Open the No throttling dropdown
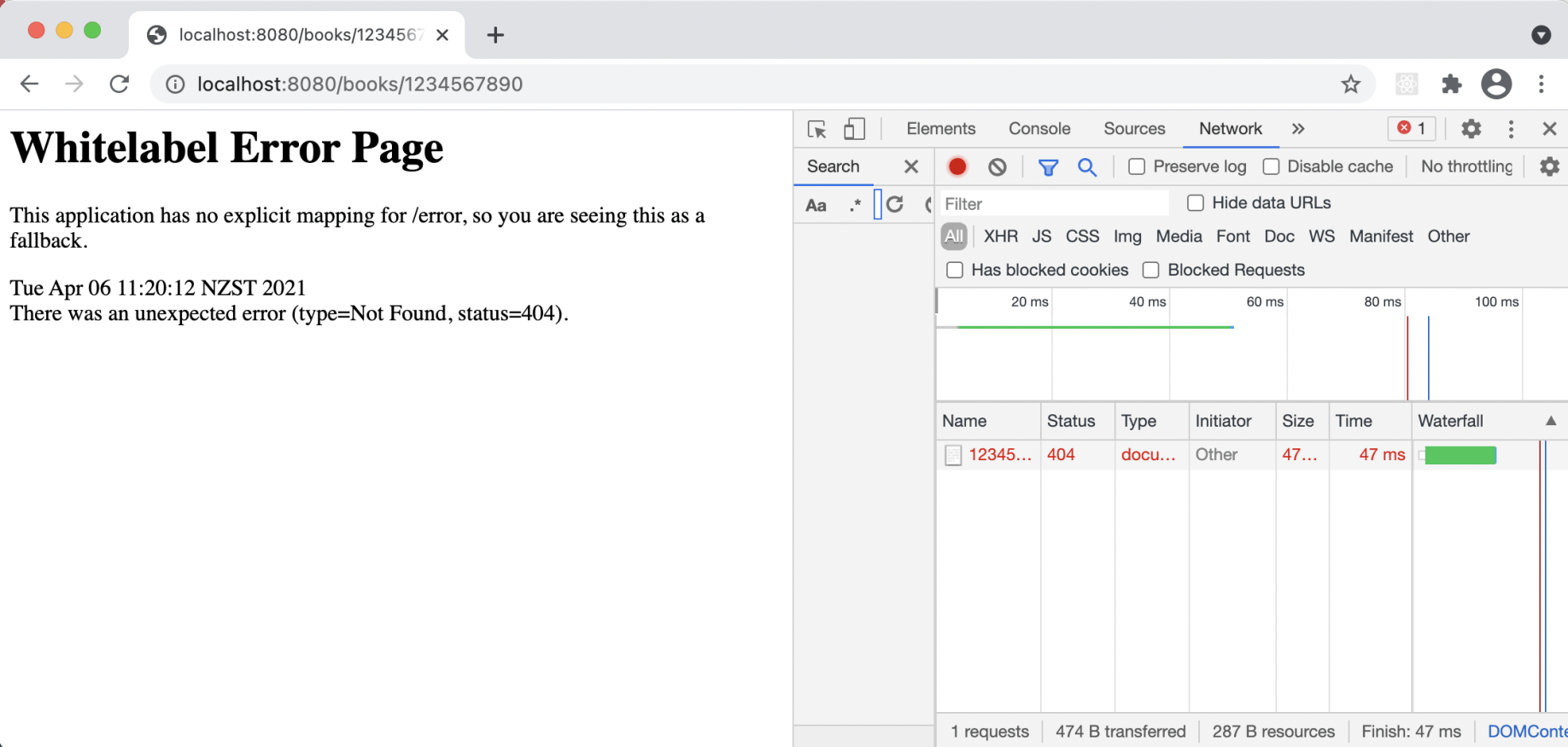This screenshot has height=747, width=1568. [1466, 166]
